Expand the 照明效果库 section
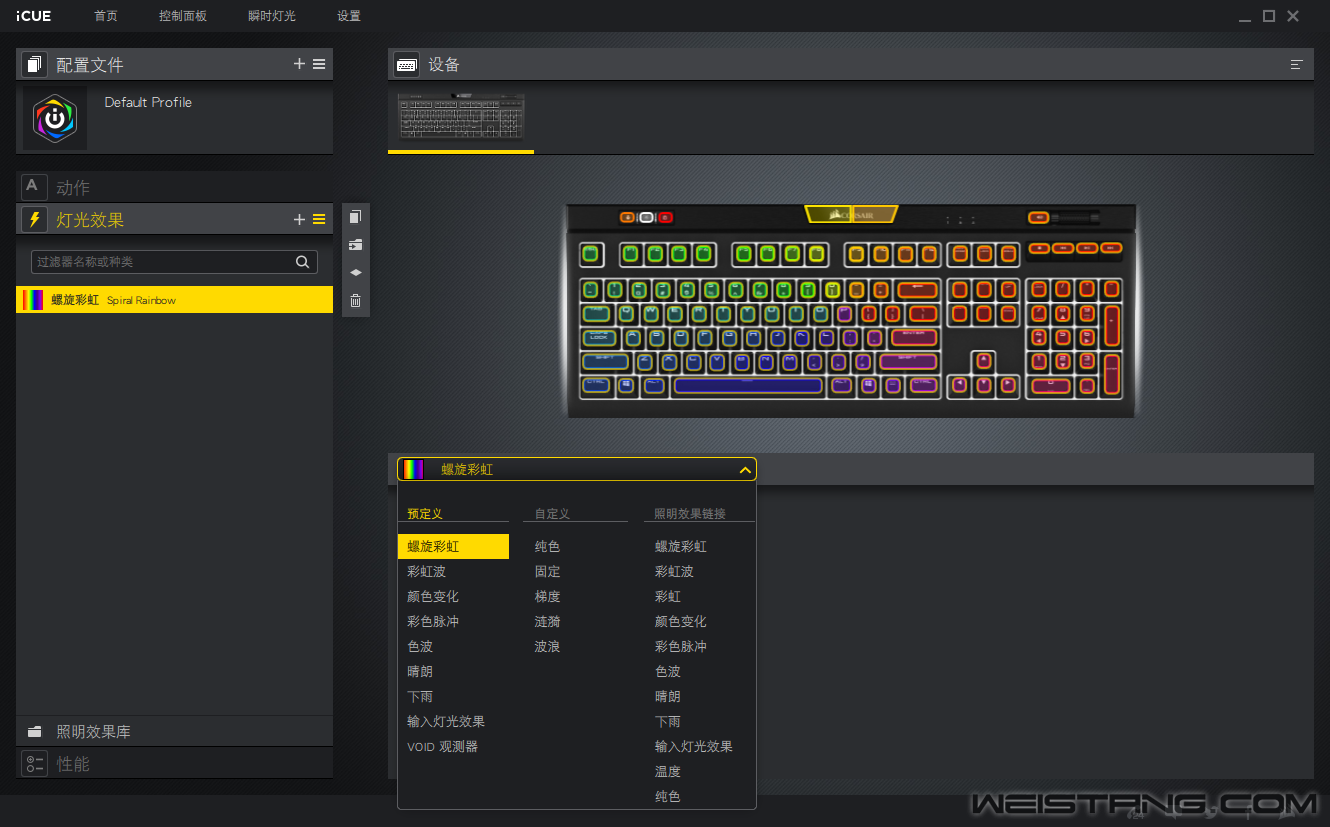This screenshot has height=827, width=1330. 93,732
